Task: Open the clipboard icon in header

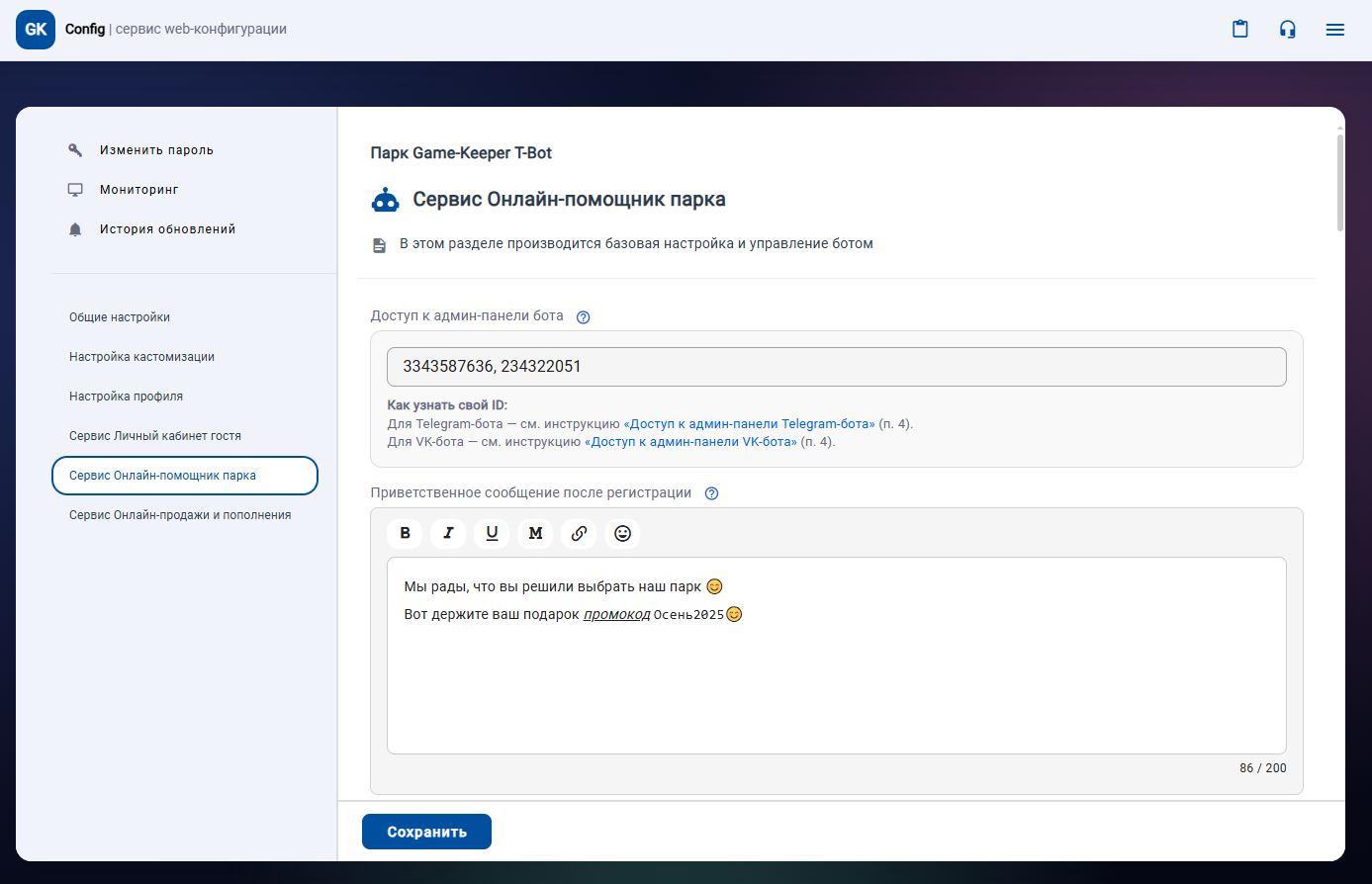Action: coord(1239,30)
